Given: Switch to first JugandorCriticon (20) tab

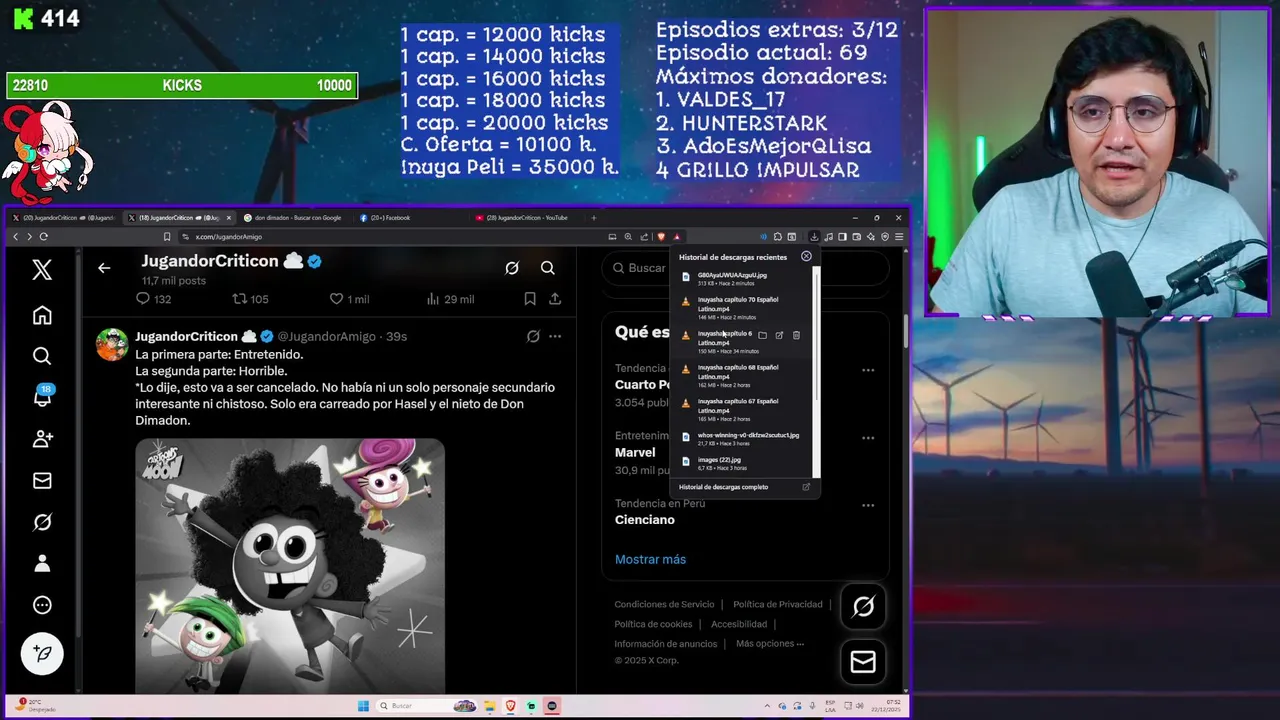Looking at the screenshot, I should click(62, 217).
